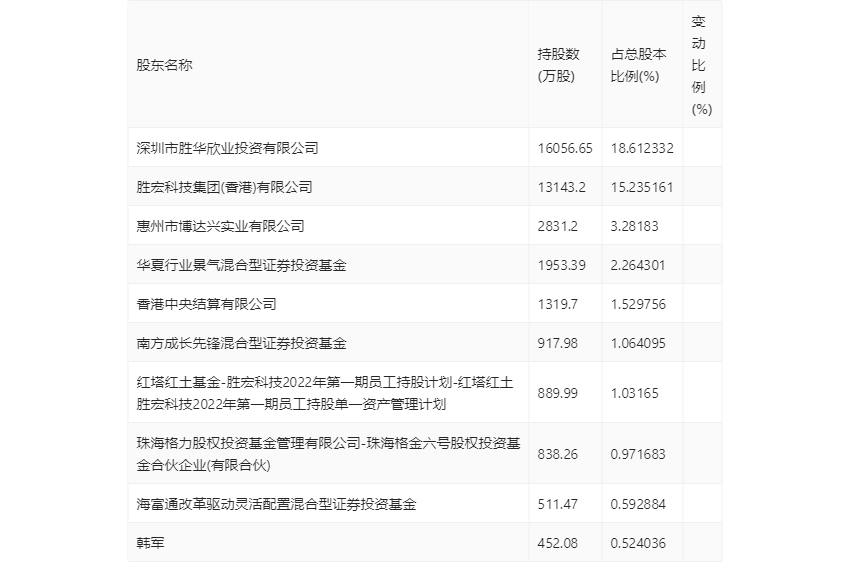850x562 pixels.
Task: Select shareholder 韩军
Action: tap(150, 543)
